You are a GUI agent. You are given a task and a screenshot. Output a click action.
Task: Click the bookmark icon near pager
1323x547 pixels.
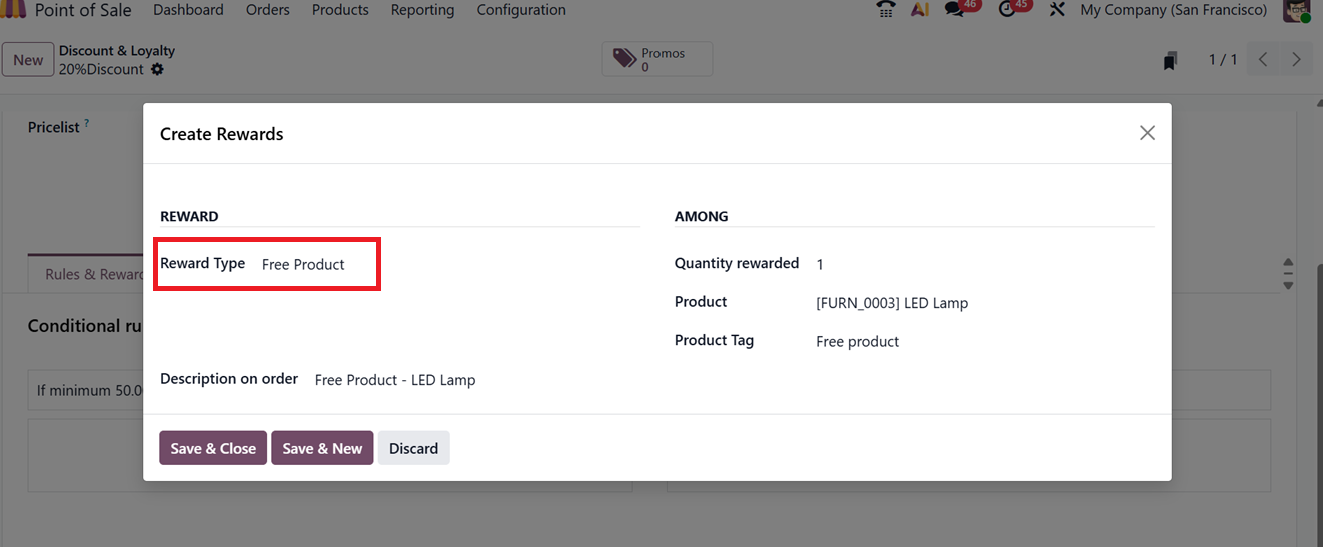(1170, 61)
